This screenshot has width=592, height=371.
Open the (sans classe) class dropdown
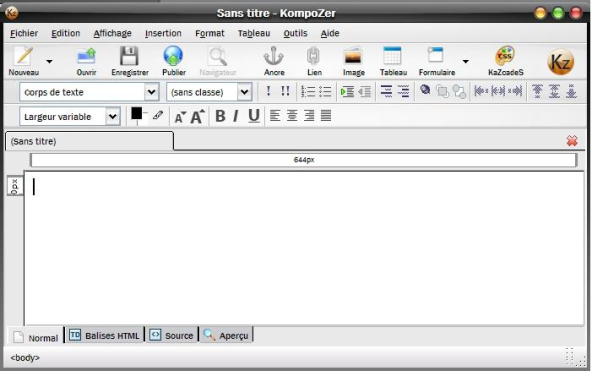coord(209,92)
